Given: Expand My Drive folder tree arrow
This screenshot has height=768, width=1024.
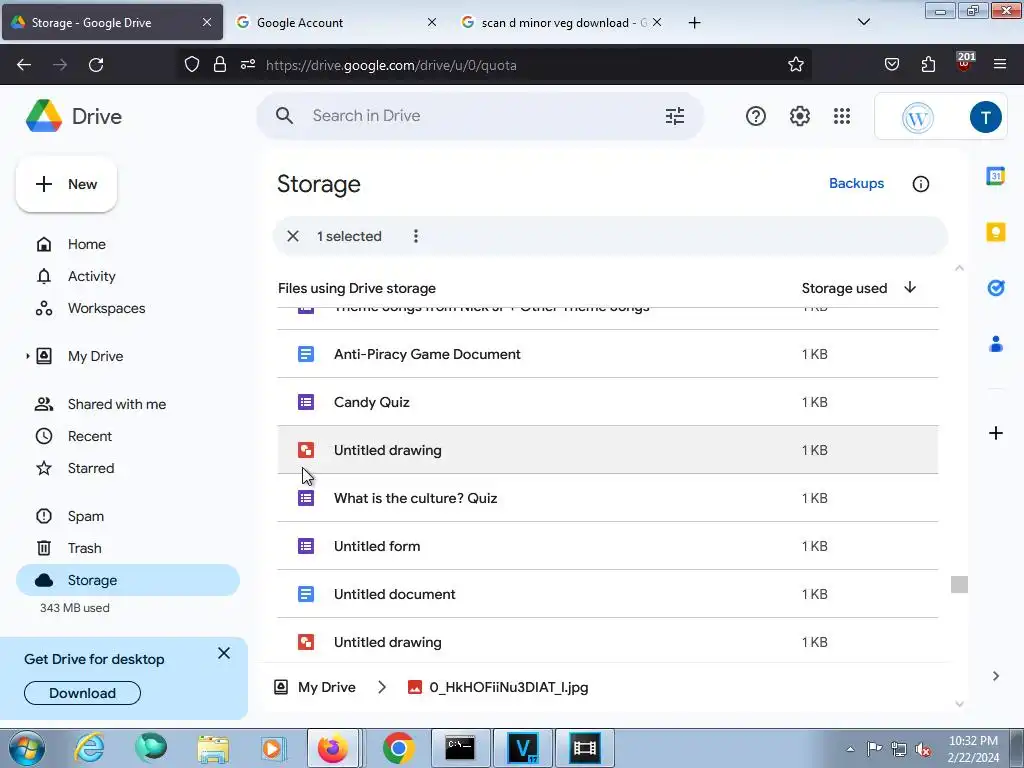Looking at the screenshot, I should pyautogui.click(x=27, y=356).
